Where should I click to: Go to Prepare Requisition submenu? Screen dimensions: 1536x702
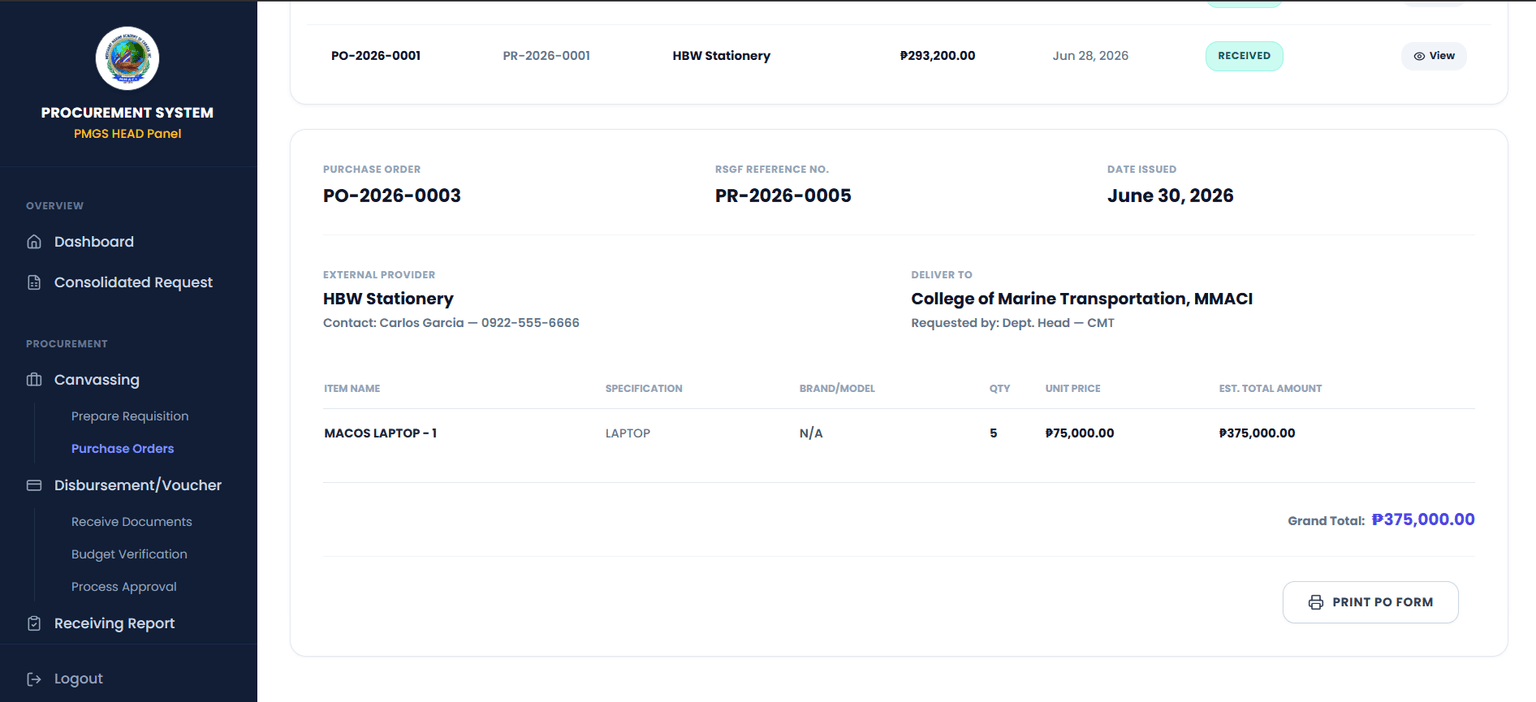pyautogui.click(x=130, y=416)
